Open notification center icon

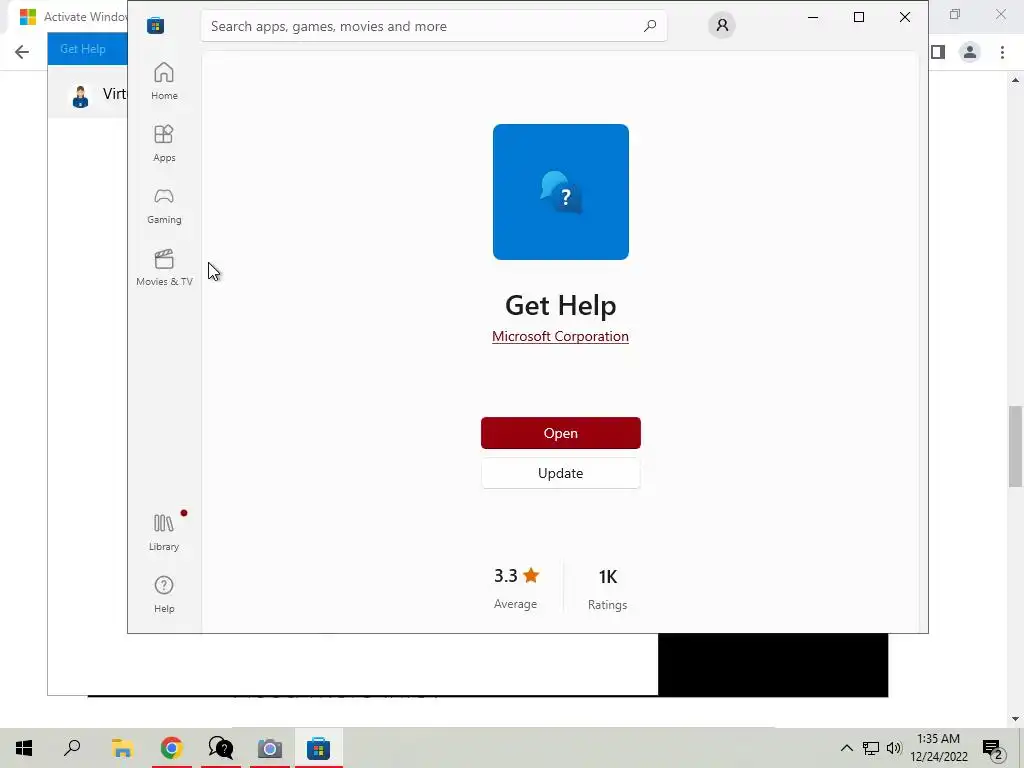tap(993, 748)
